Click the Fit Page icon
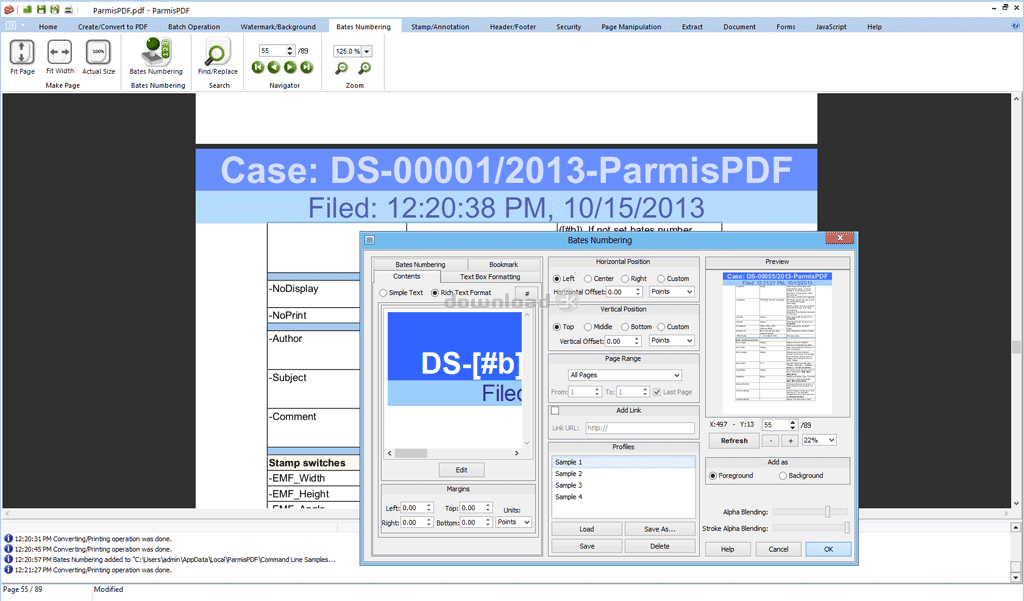 (22, 52)
